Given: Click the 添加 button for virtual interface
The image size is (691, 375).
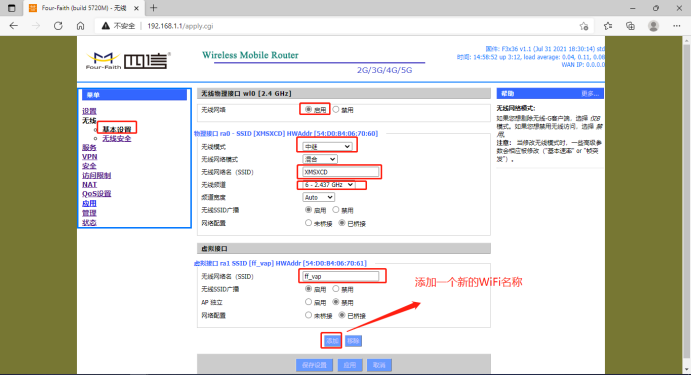Looking at the screenshot, I should pyautogui.click(x=331, y=341).
